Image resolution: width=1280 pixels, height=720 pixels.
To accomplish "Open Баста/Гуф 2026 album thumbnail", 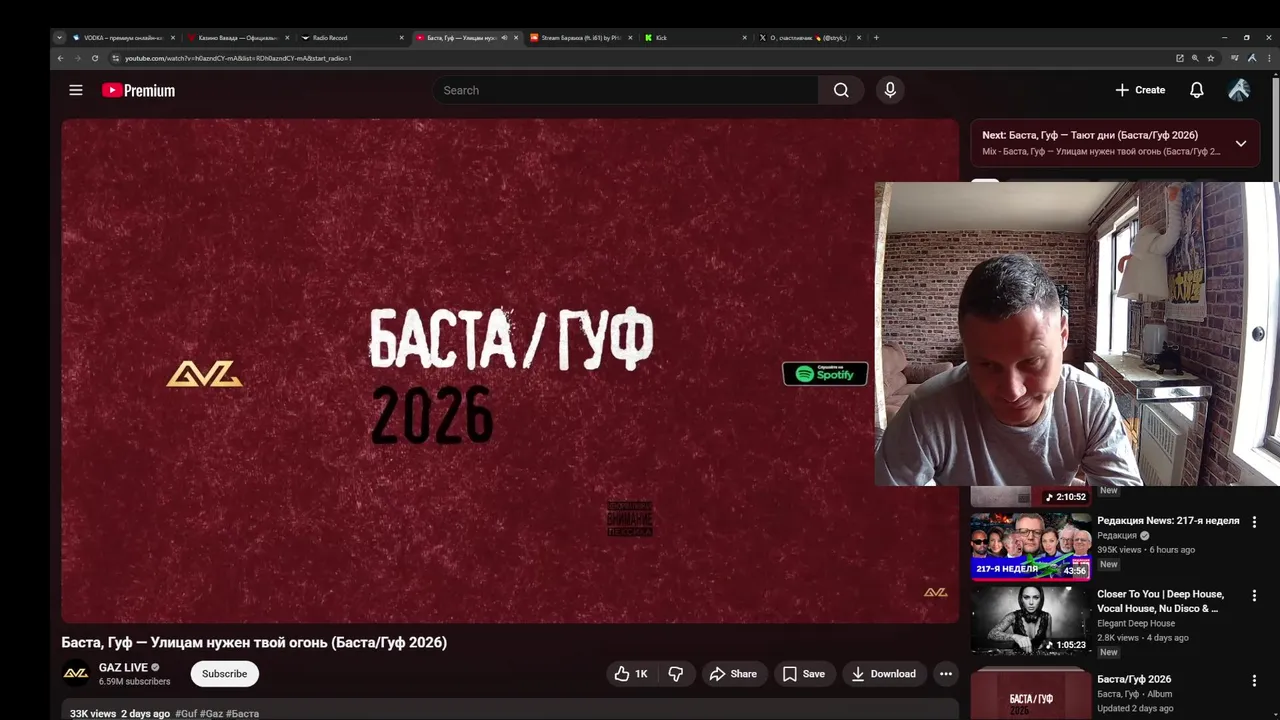I will pos(1030,694).
